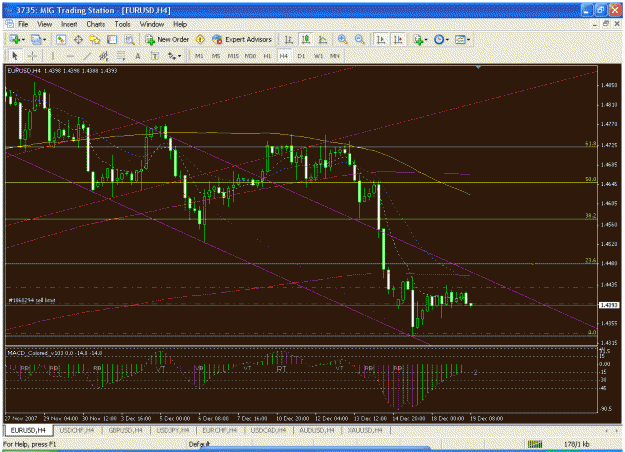
Task: Toggle the Terminal panel icon
Action: pyautogui.click(x=112, y=39)
